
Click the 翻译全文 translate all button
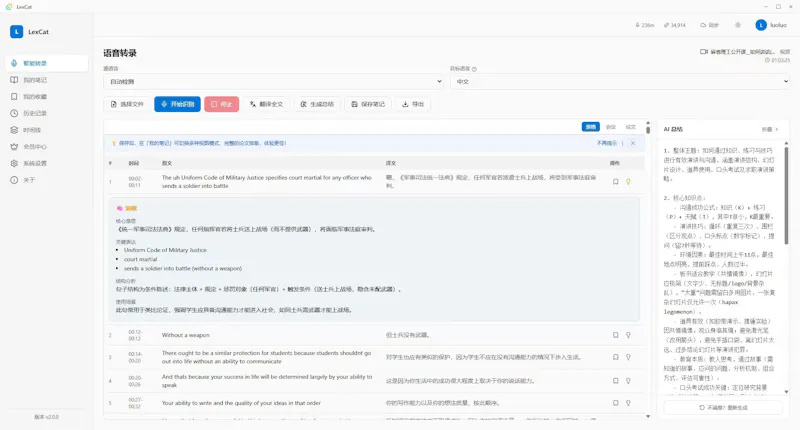pos(266,104)
